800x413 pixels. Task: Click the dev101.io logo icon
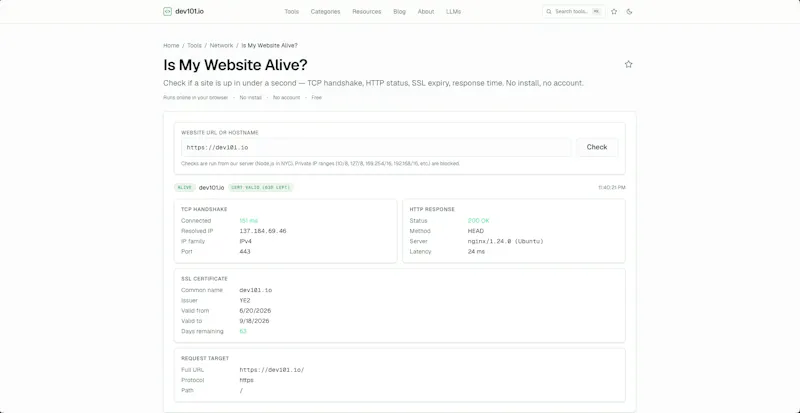[x=167, y=11]
